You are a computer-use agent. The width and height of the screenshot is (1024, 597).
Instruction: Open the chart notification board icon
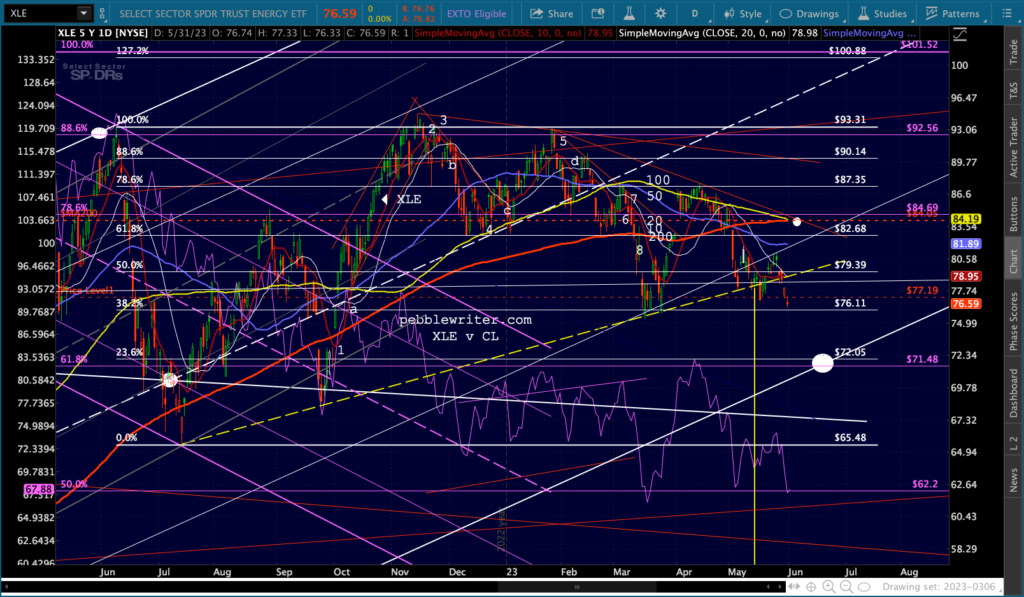598,13
